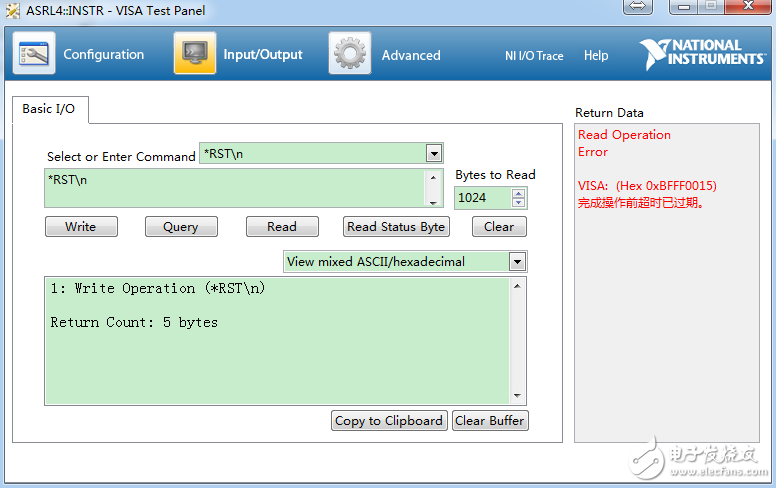Screen dimensions: 776x488
Task: Click the Read button
Action: pos(282,227)
